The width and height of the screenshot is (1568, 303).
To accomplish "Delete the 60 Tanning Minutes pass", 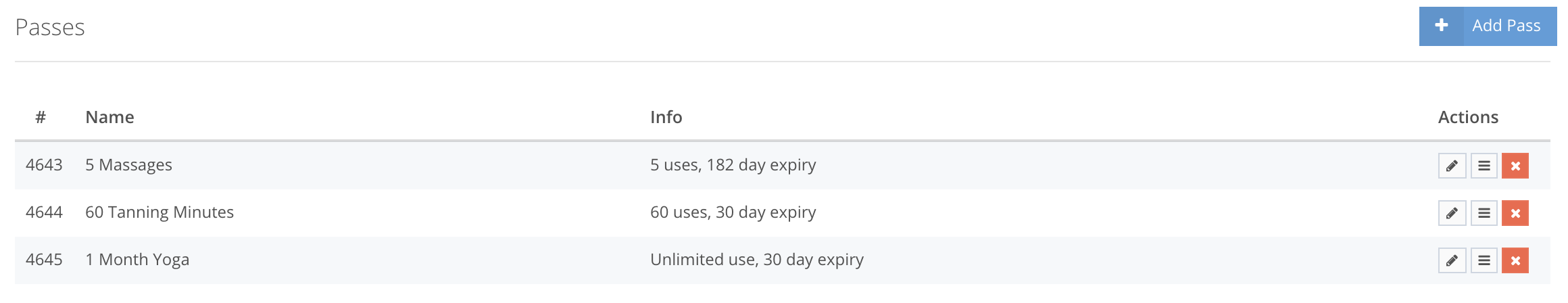I will click(1515, 213).
